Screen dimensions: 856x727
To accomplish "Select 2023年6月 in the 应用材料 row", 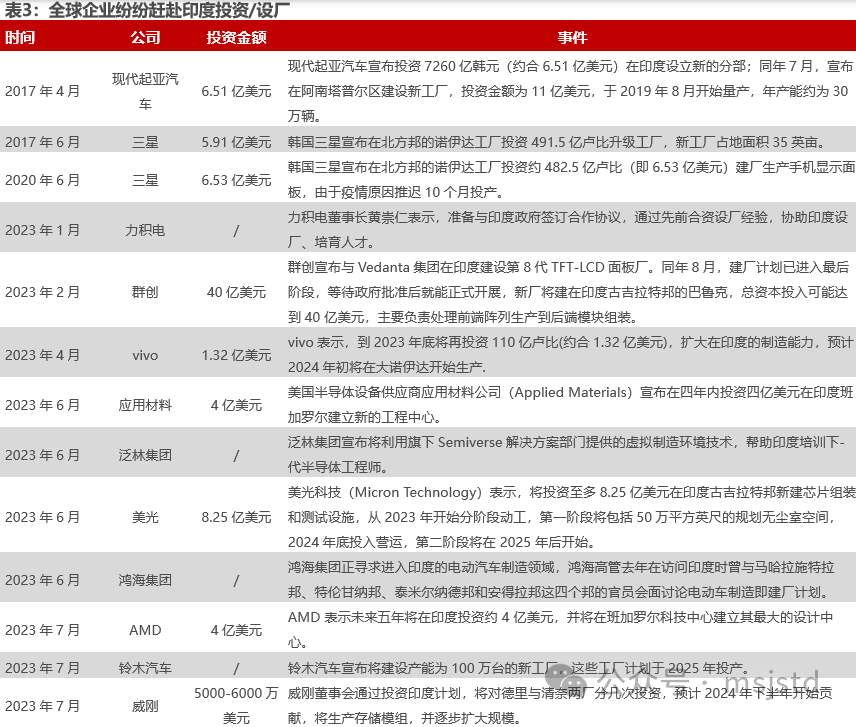I will coord(43,406).
